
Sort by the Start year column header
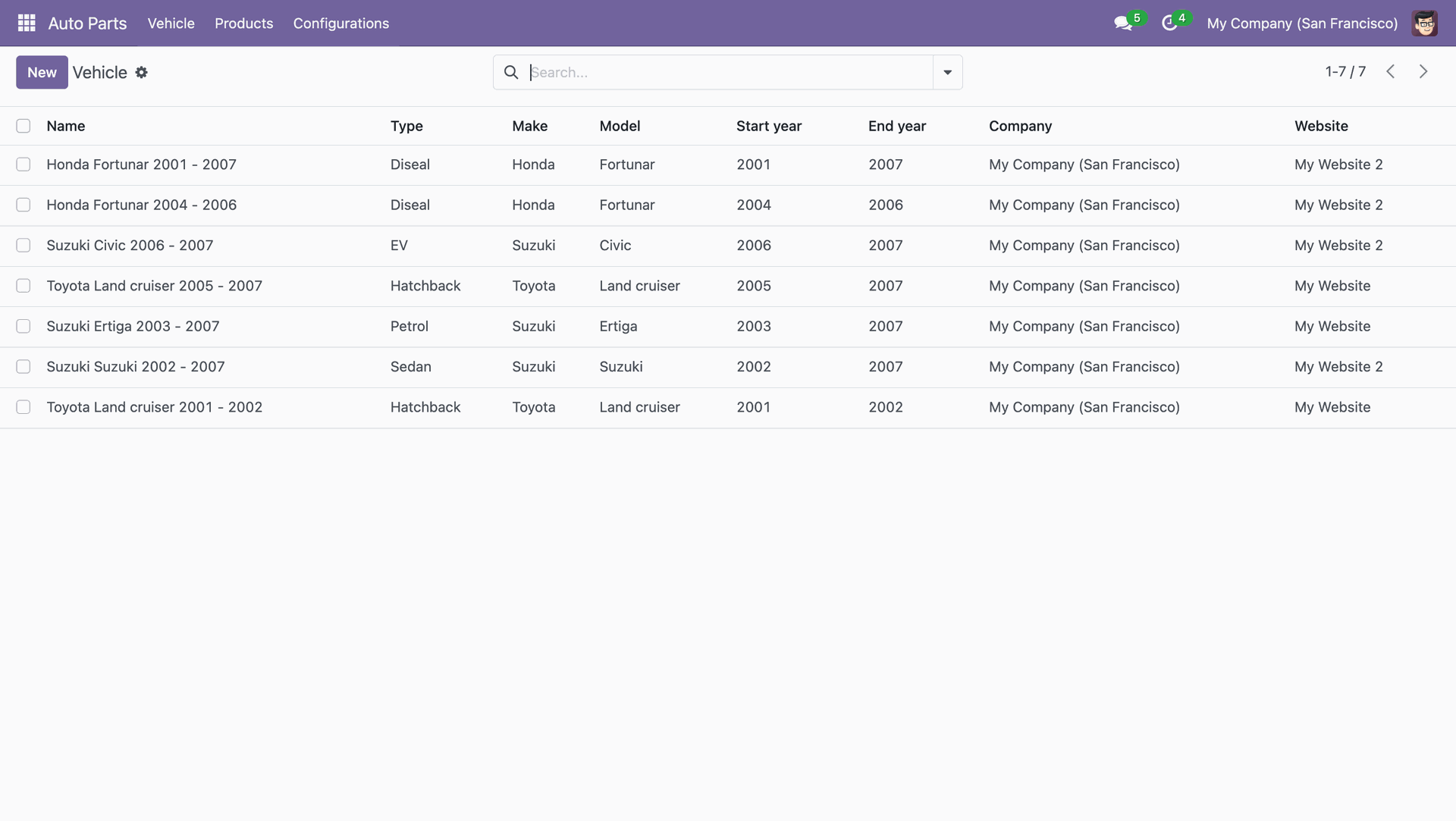coord(768,126)
